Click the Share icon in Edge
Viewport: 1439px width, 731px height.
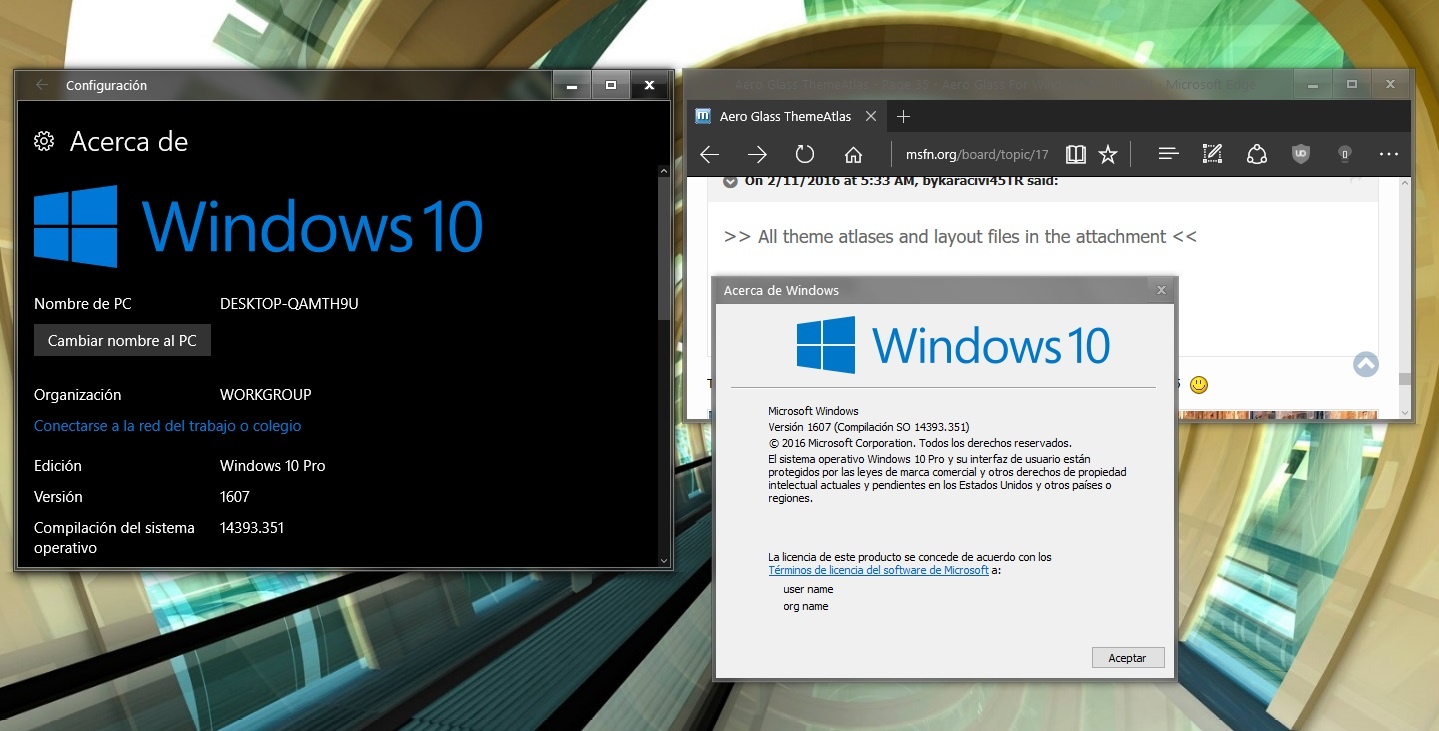(1257, 154)
